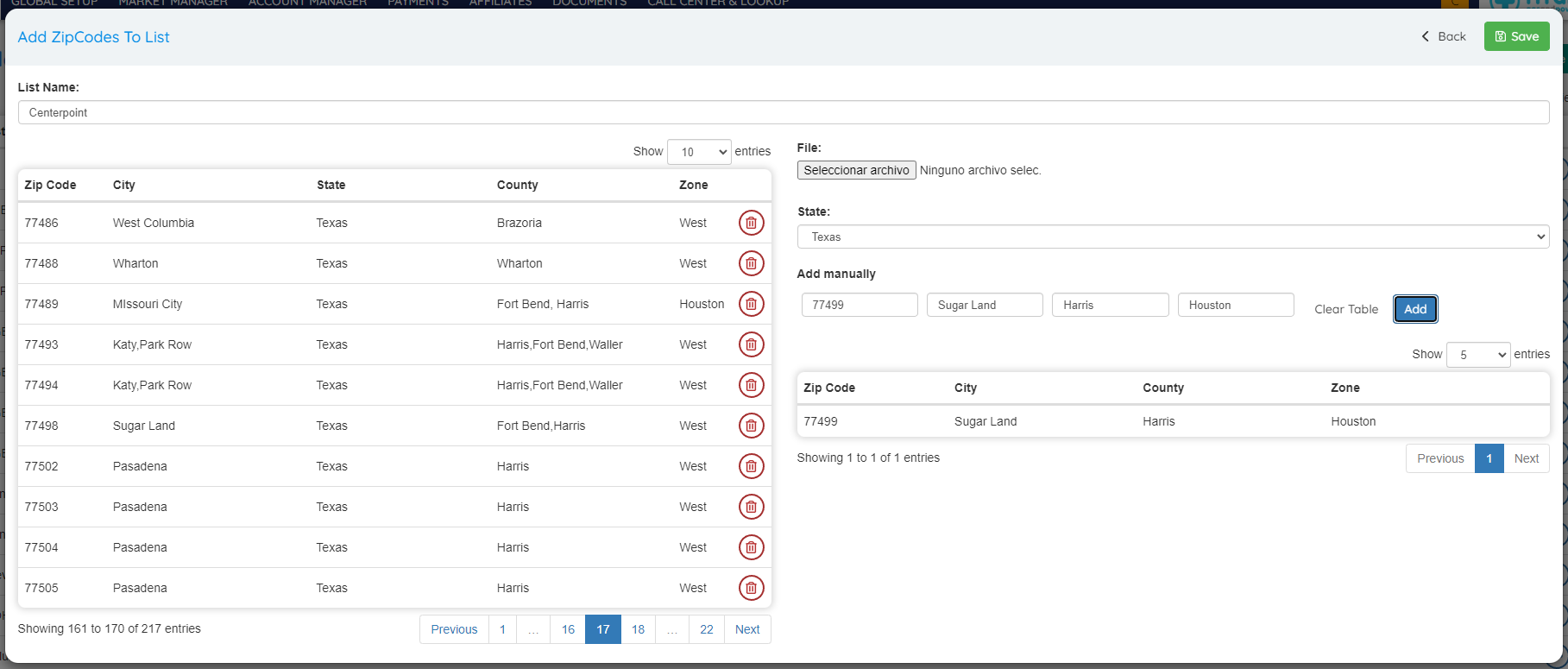Image resolution: width=1568 pixels, height=669 pixels.
Task: Sort right table by Zone header
Action: pos(1345,388)
